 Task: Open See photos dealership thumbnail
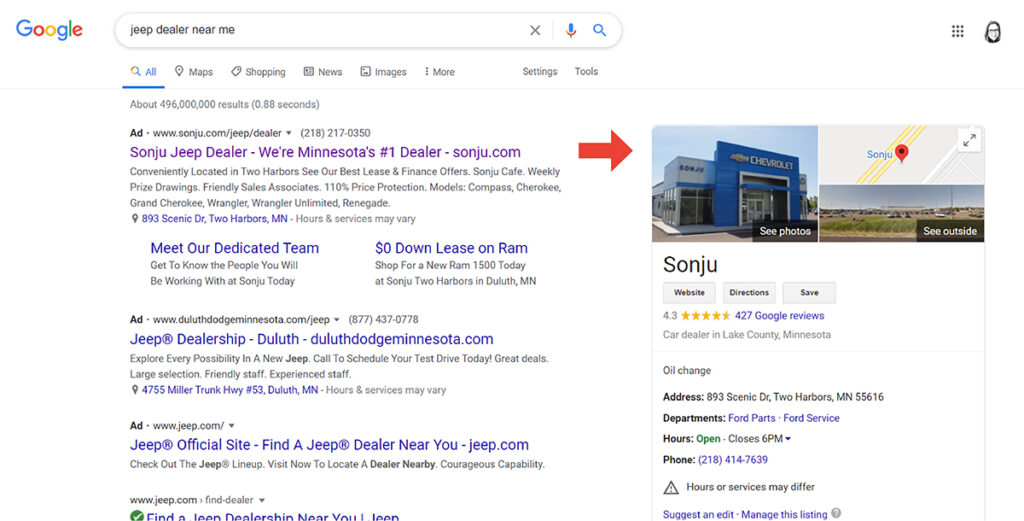tap(735, 183)
